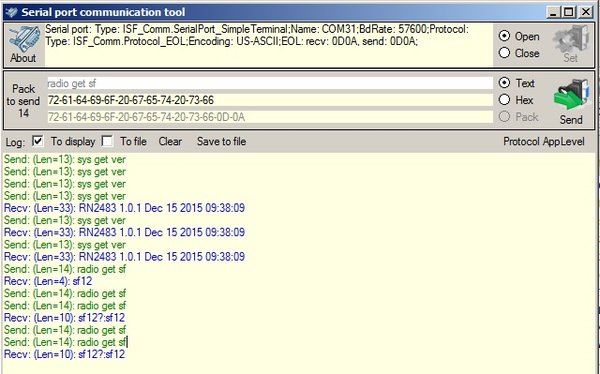600x374 pixels.
Task: Switch to AppLevel log view
Action: pos(564,142)
